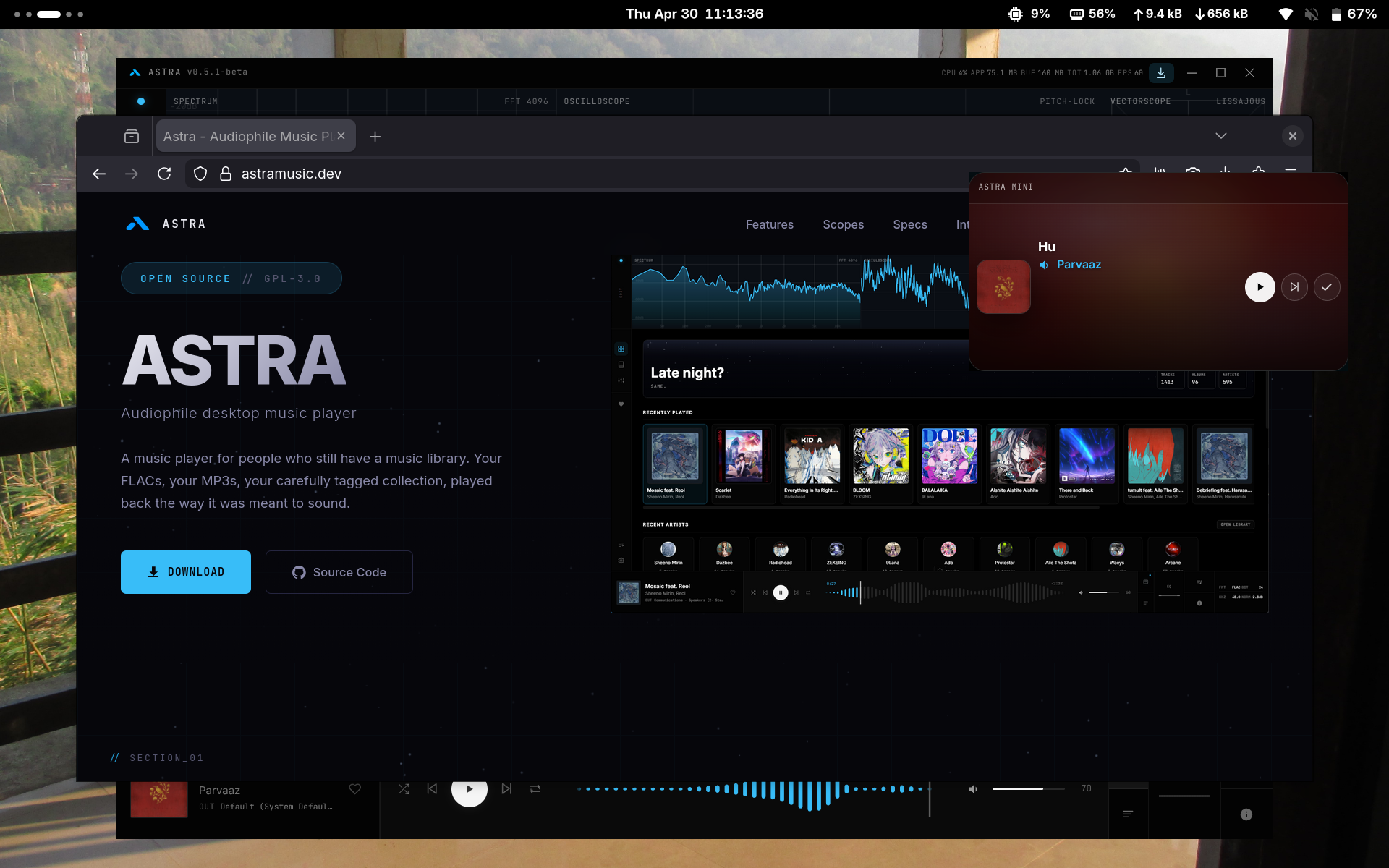Go forward in browser history
Image resolution: width=1389 pixels, height=868 pixels.
pyautogui.click(x=132, y=174)
